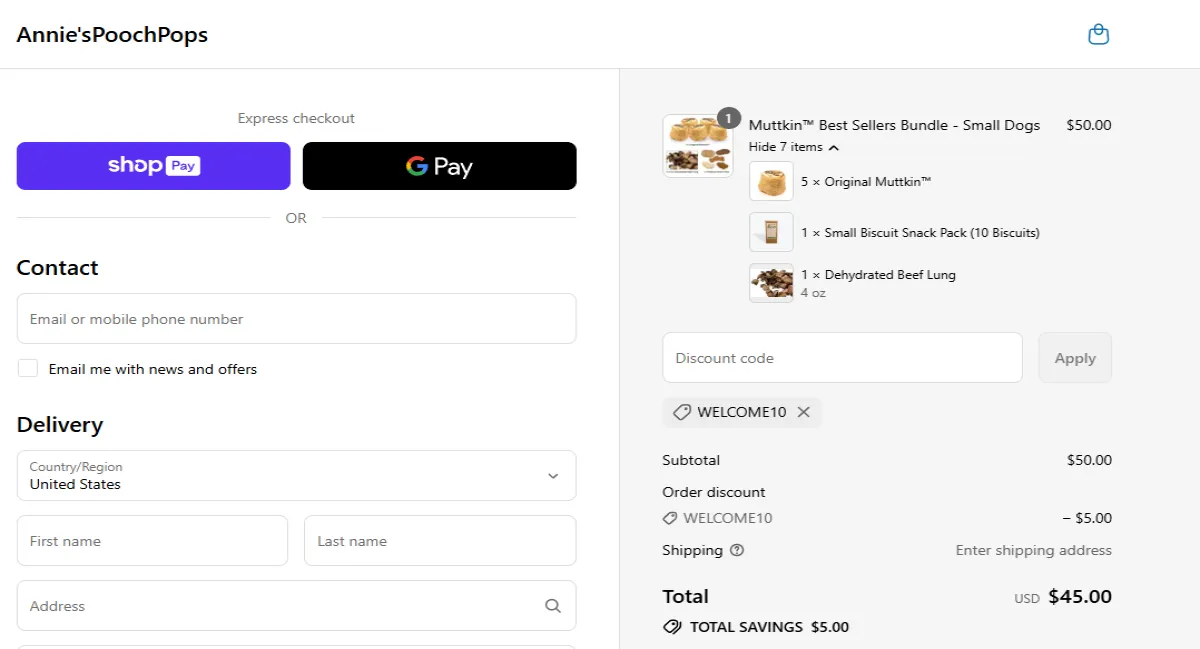Click into the Discount code field
The image size is (1200, 649).
point(842,358)
